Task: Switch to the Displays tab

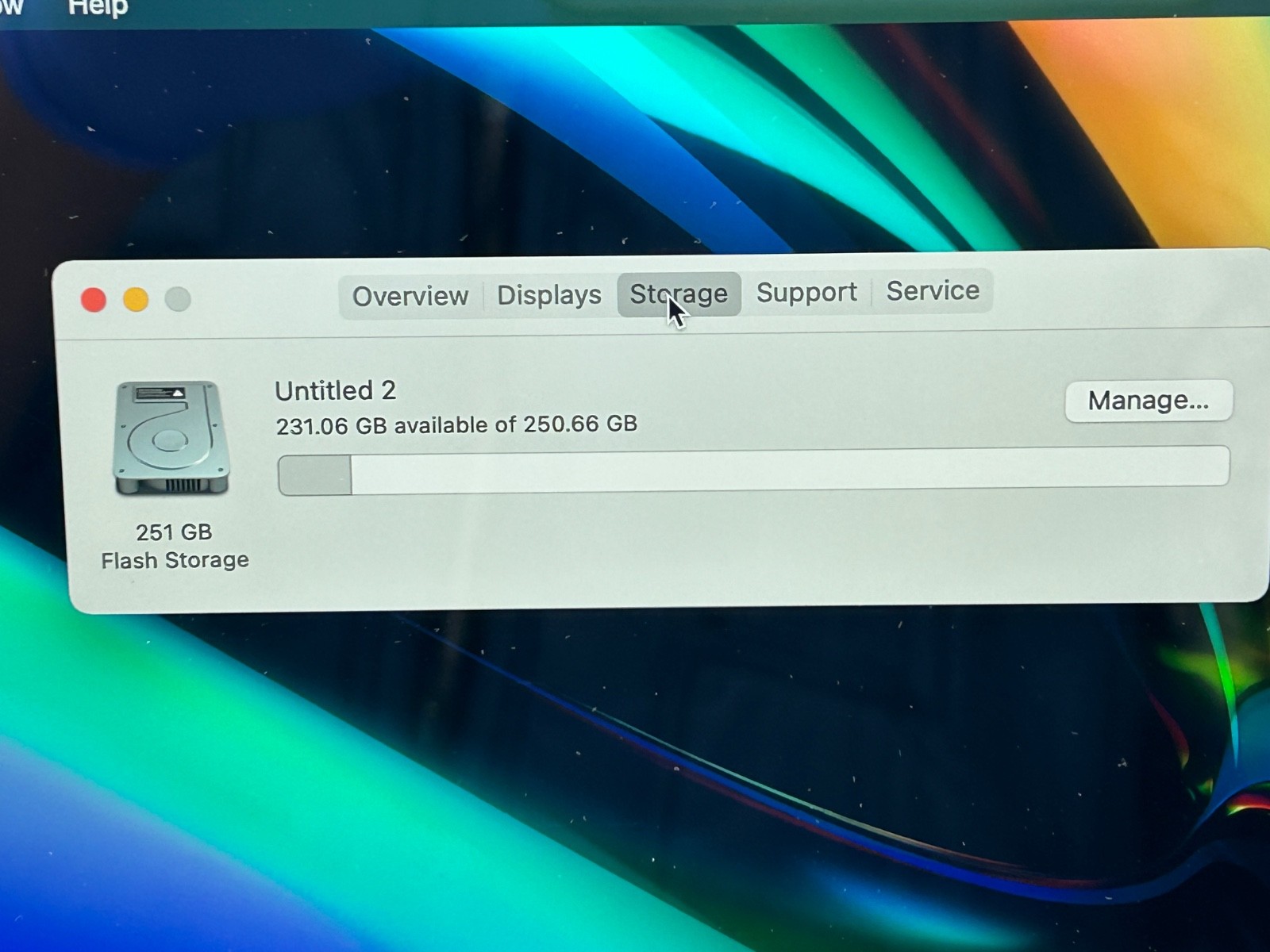Action: pyautogui.click(x=549, y=295)
